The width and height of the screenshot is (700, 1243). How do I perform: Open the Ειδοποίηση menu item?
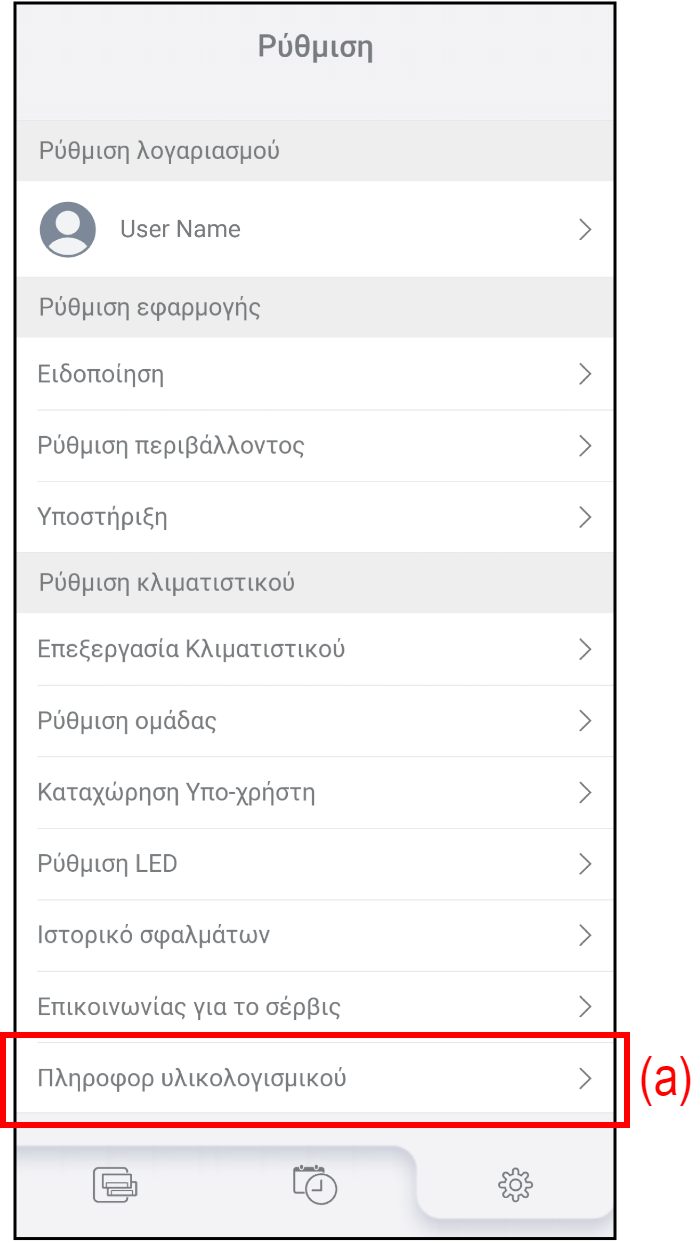click(x=101, y=374)
